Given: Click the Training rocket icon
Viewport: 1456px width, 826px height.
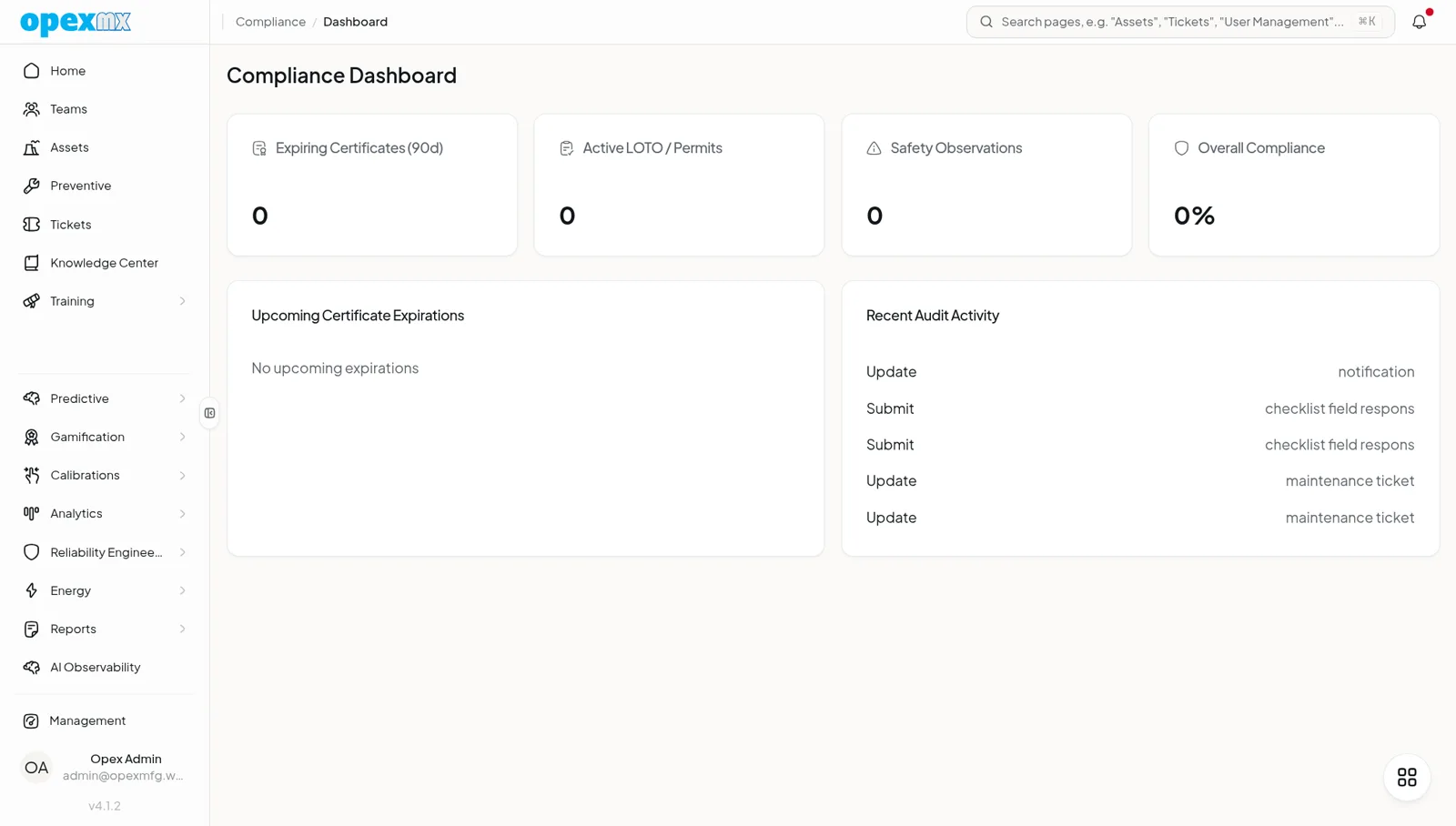Looking at the screenshot, I should [32, 301].
